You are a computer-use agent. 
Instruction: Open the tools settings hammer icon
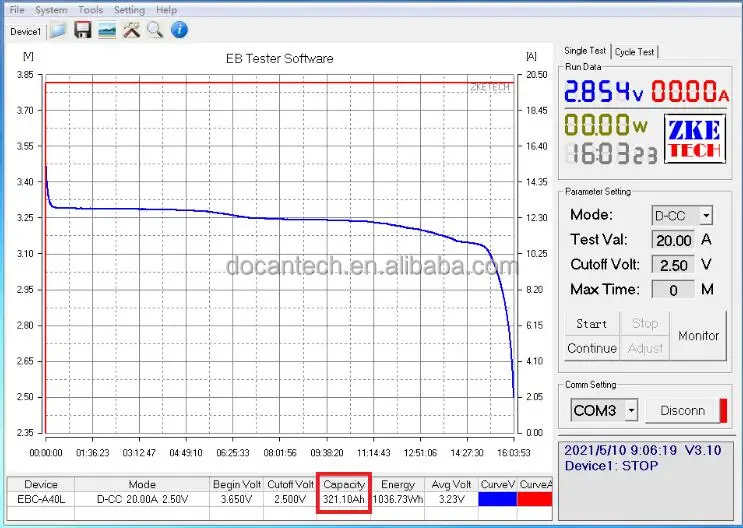(131, 30)
